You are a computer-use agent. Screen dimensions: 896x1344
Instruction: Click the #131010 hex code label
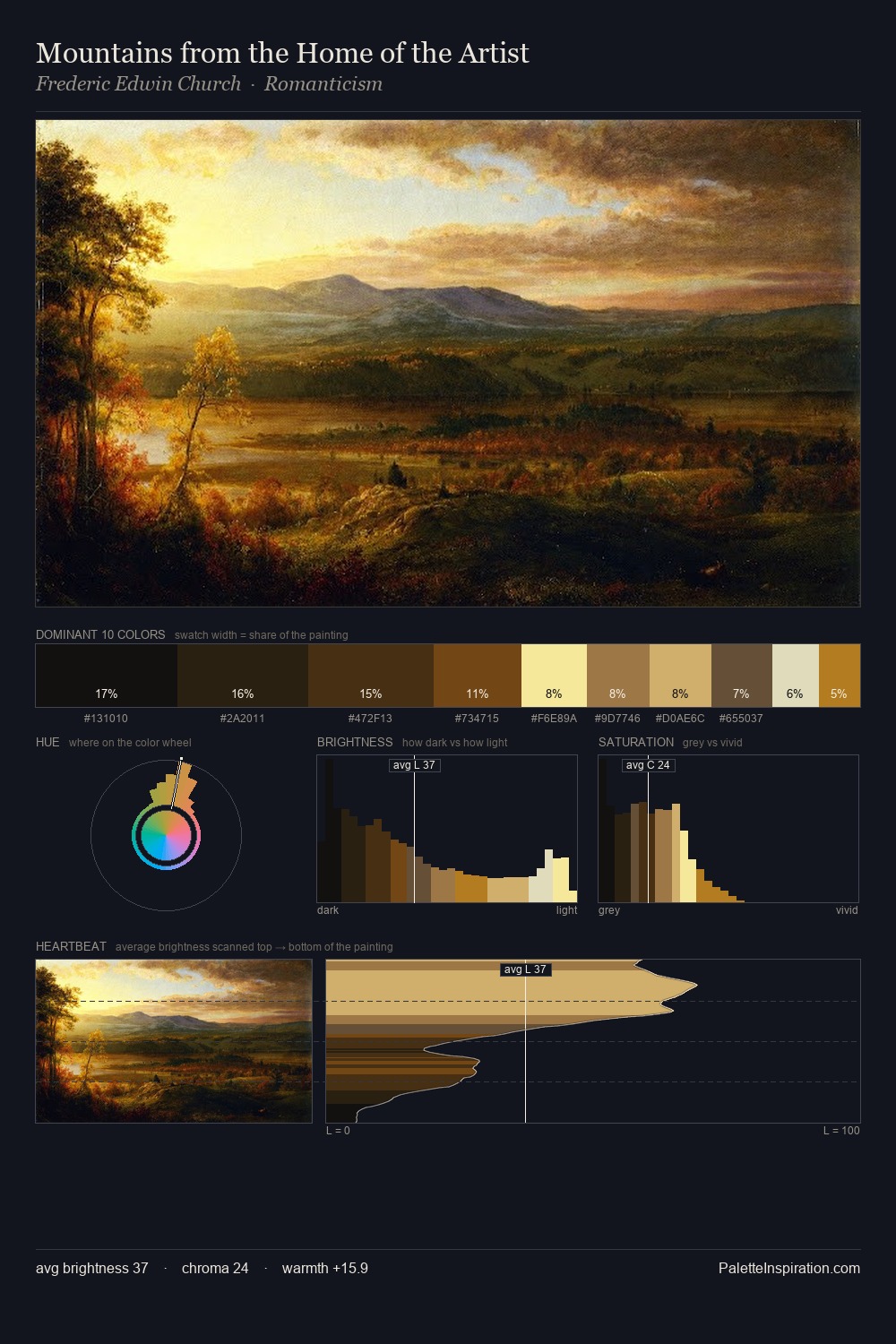point(106,719)
